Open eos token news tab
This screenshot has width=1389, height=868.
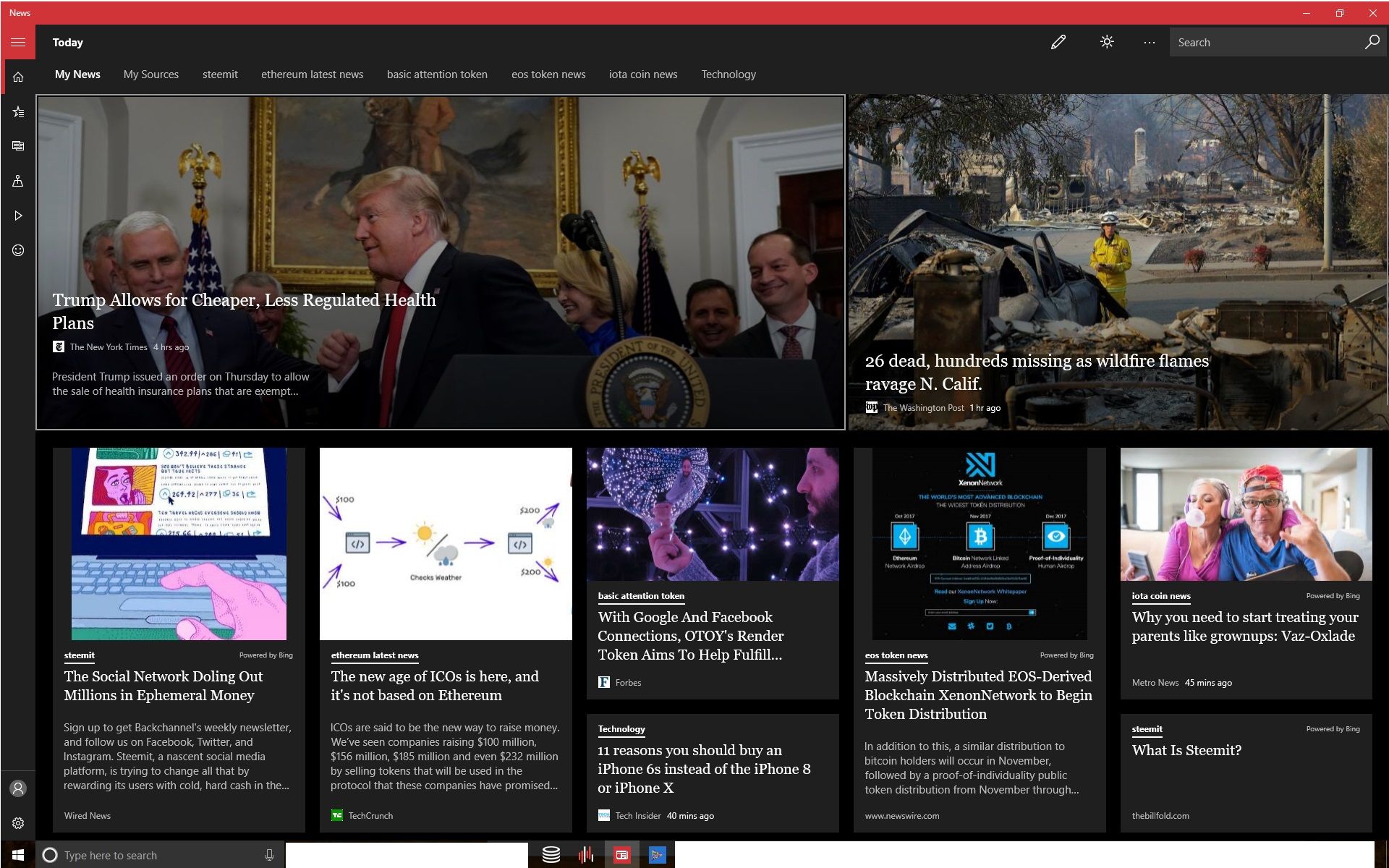coord(548,75)
